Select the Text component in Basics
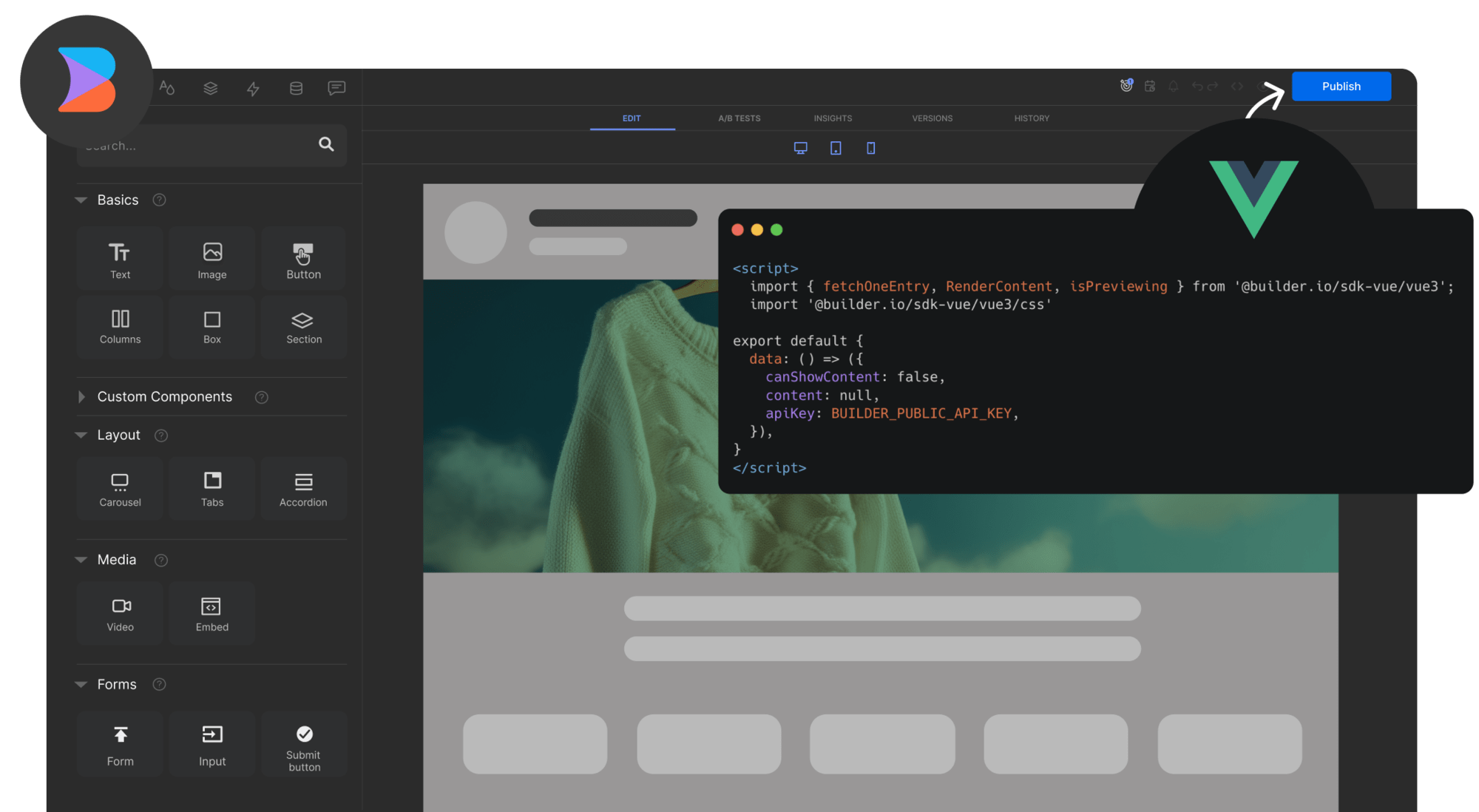The width and height of the screenshot is (1479, 812). coord(119,257)
